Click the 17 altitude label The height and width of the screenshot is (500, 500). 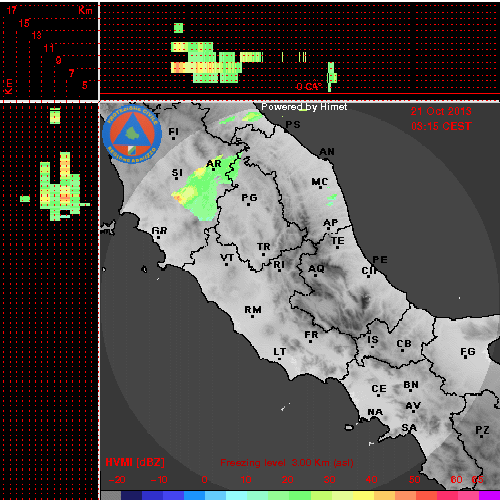coord(11,10)
